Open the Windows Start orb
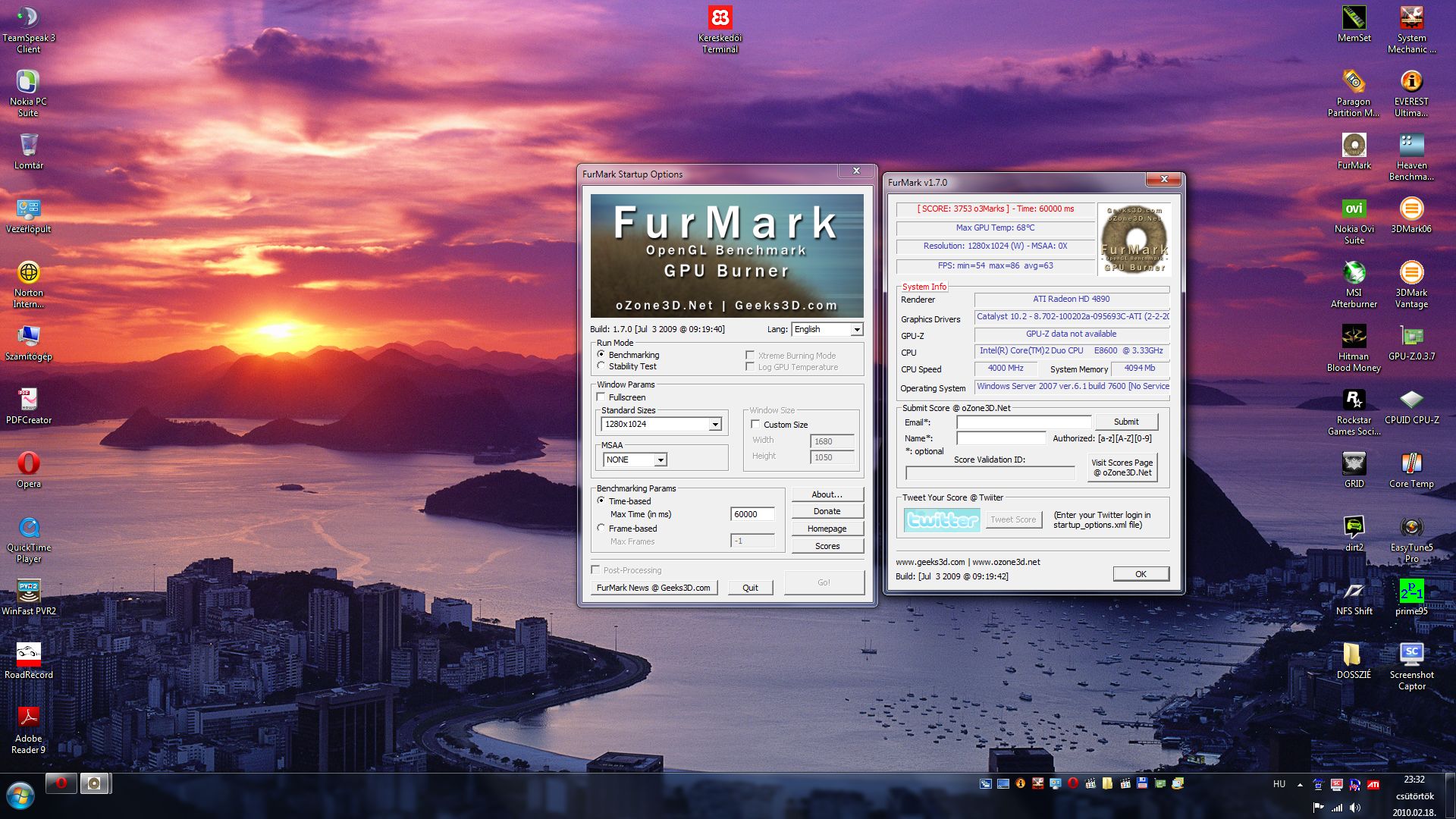This screenshot has height=819, width=1456. click(x=20, y=796)
